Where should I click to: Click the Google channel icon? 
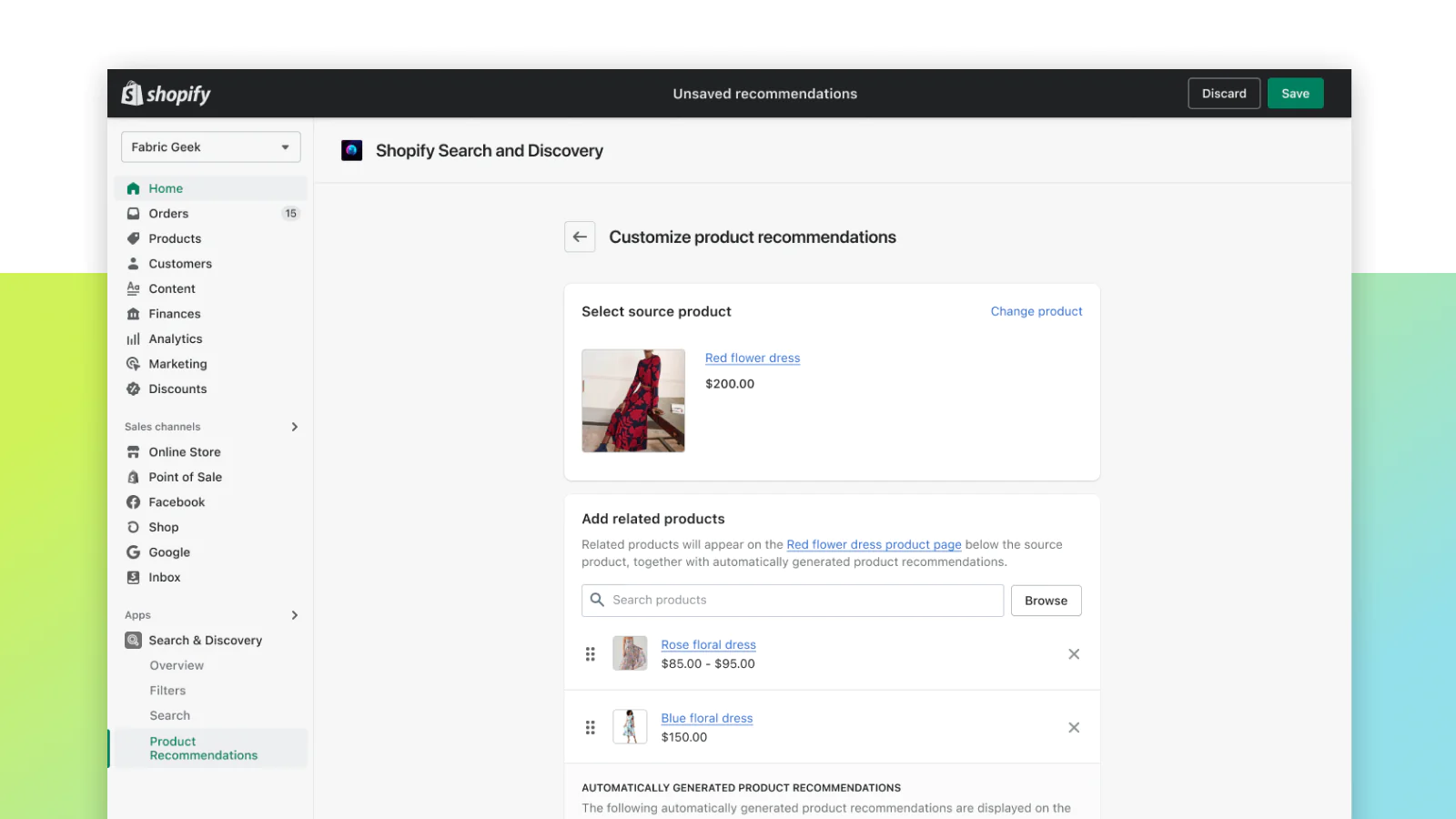pos(133,551)
